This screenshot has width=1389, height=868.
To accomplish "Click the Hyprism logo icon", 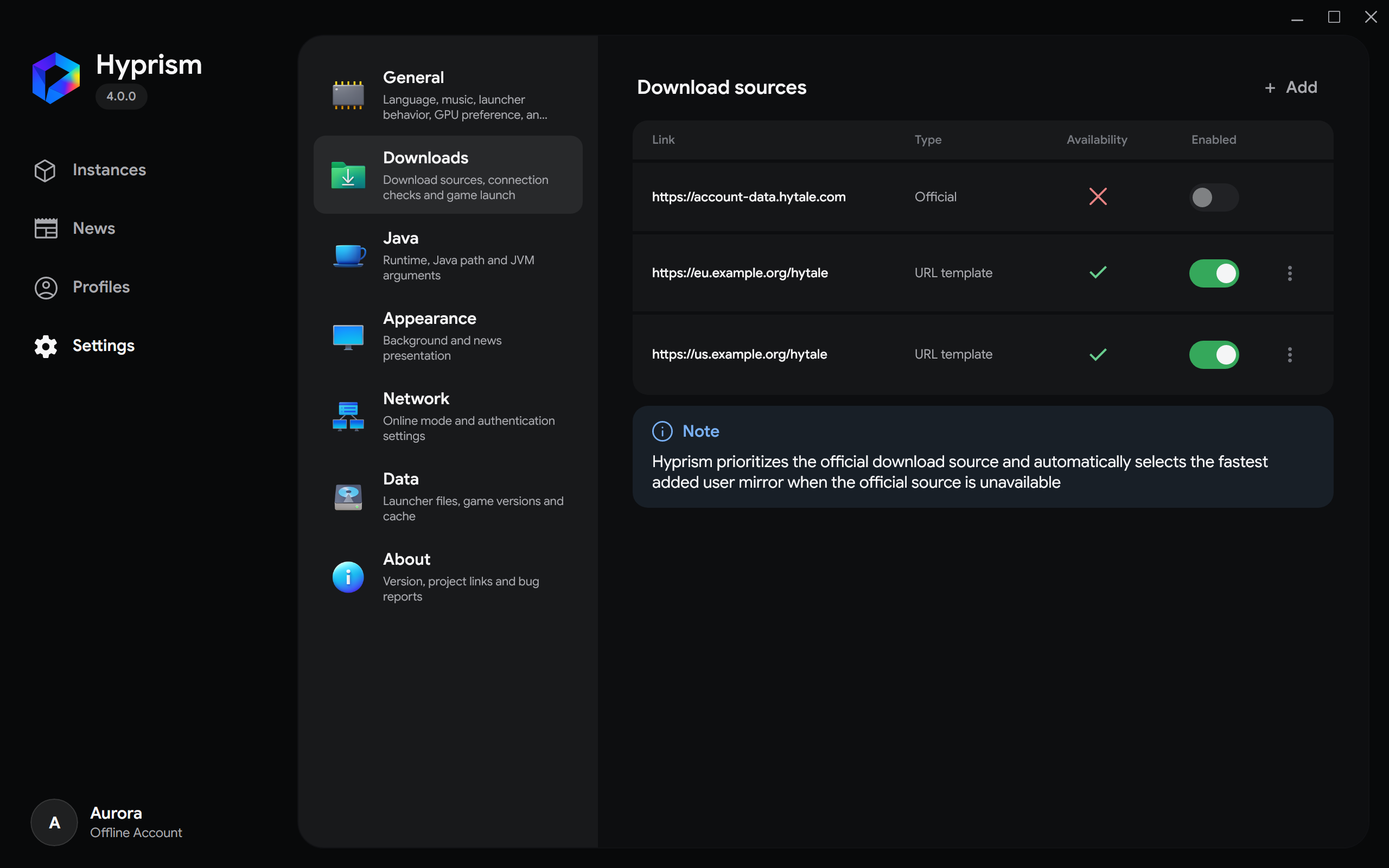I will [56, 78].
